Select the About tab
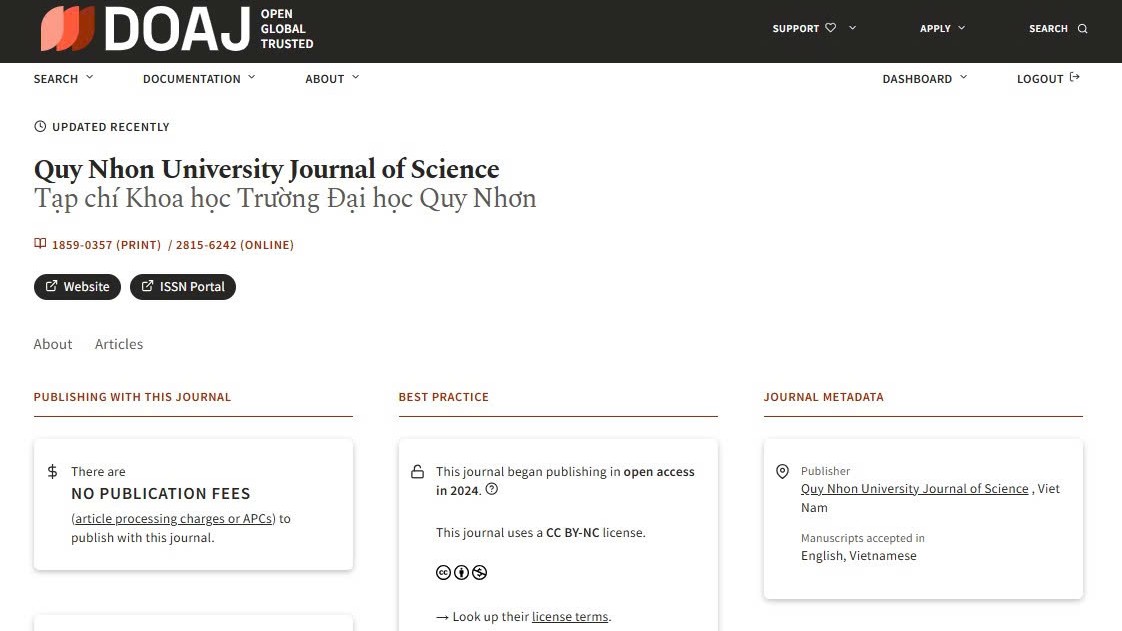Viewport: 1122px width, 631px height. pyautogui.click(x=53, y=344)
